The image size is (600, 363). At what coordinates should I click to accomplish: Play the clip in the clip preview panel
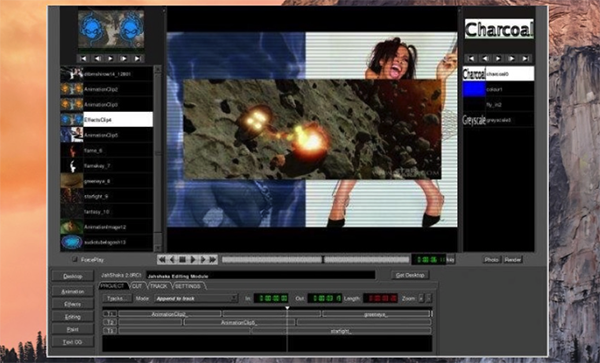click(110, 59)
